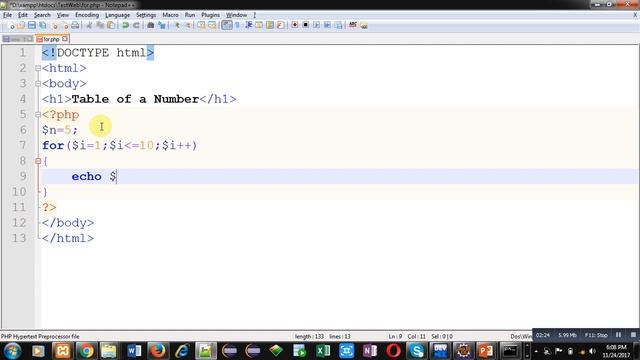Create a new file with New icon
The width and height of the screenshot is (640, 360).
pos(11,25)
